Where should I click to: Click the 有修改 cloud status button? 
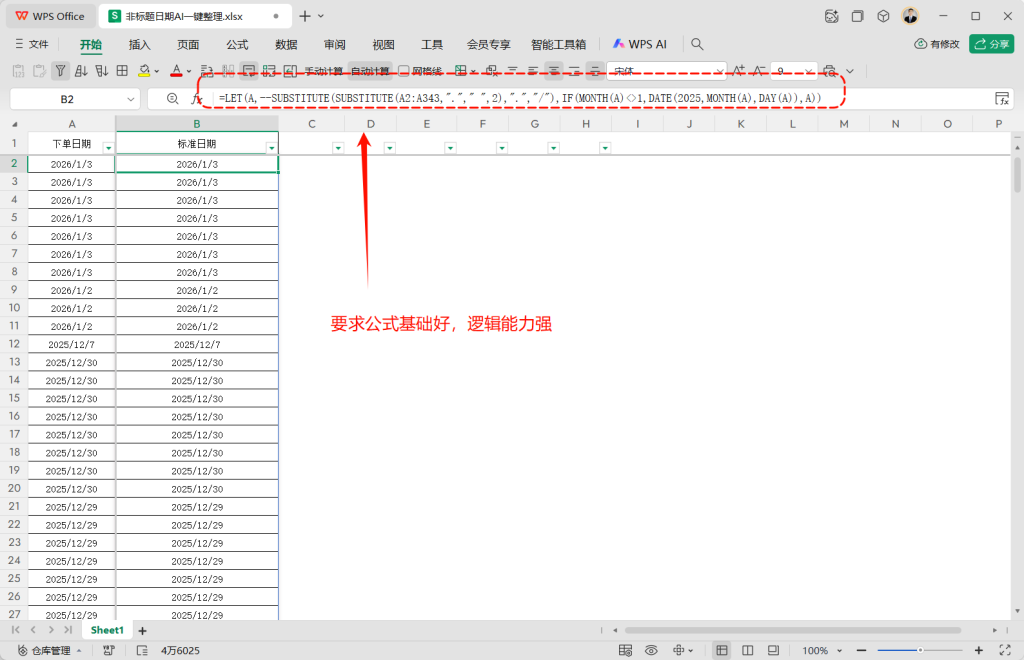[x=936, y=44]
